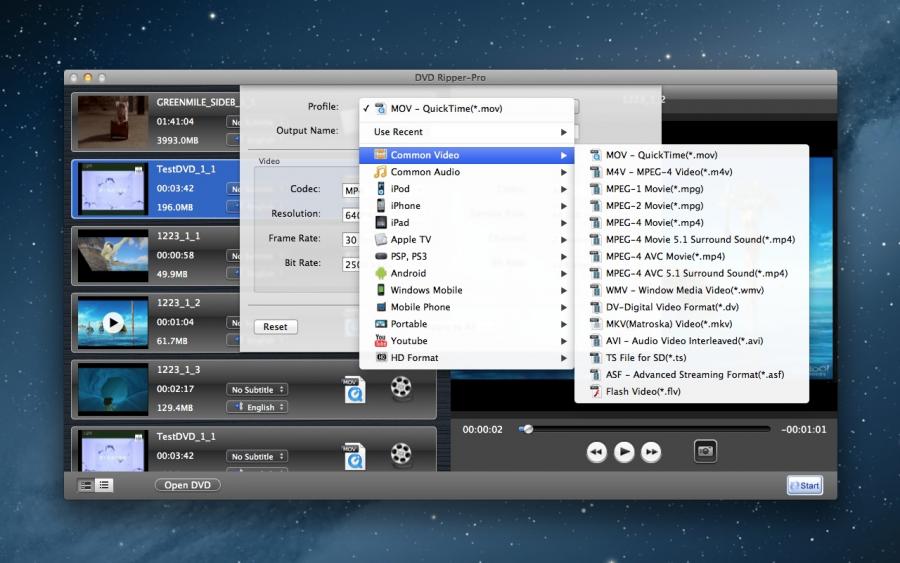Open the No Subtitle dropdown in the bottom TestDVD_1_1 row
The image size is (900, 563).
click(257, 456)
